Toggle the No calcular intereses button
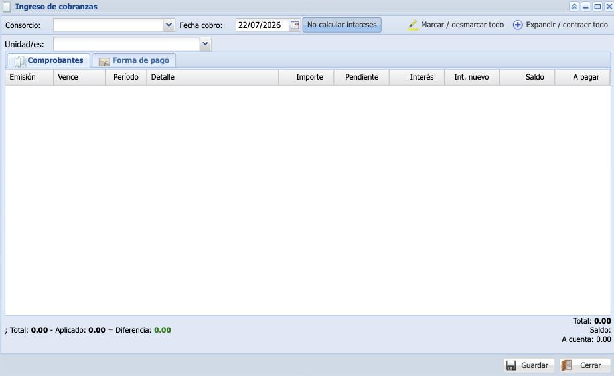 [342, 25]
